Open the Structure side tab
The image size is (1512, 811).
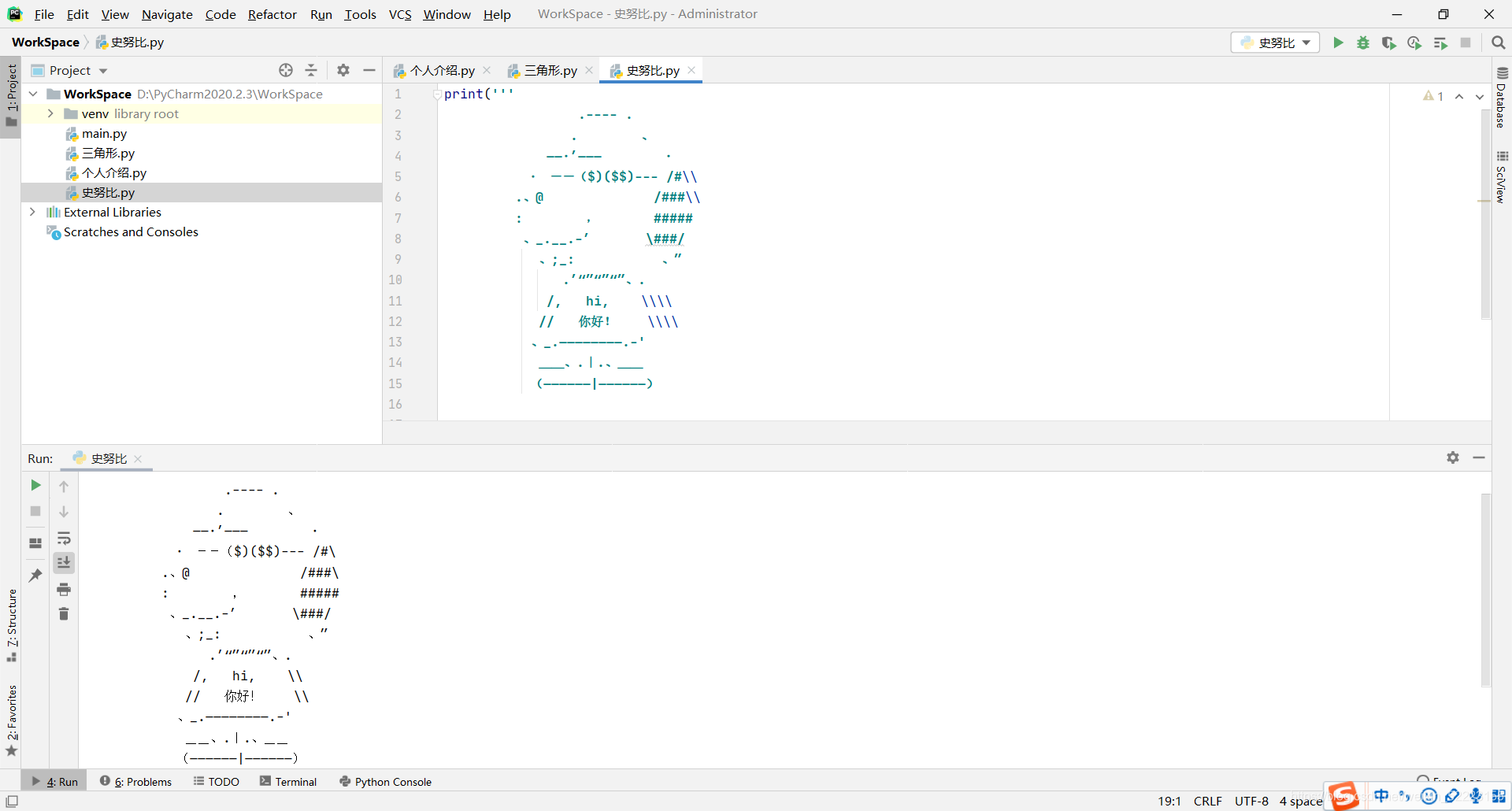[x=12, y=625]
